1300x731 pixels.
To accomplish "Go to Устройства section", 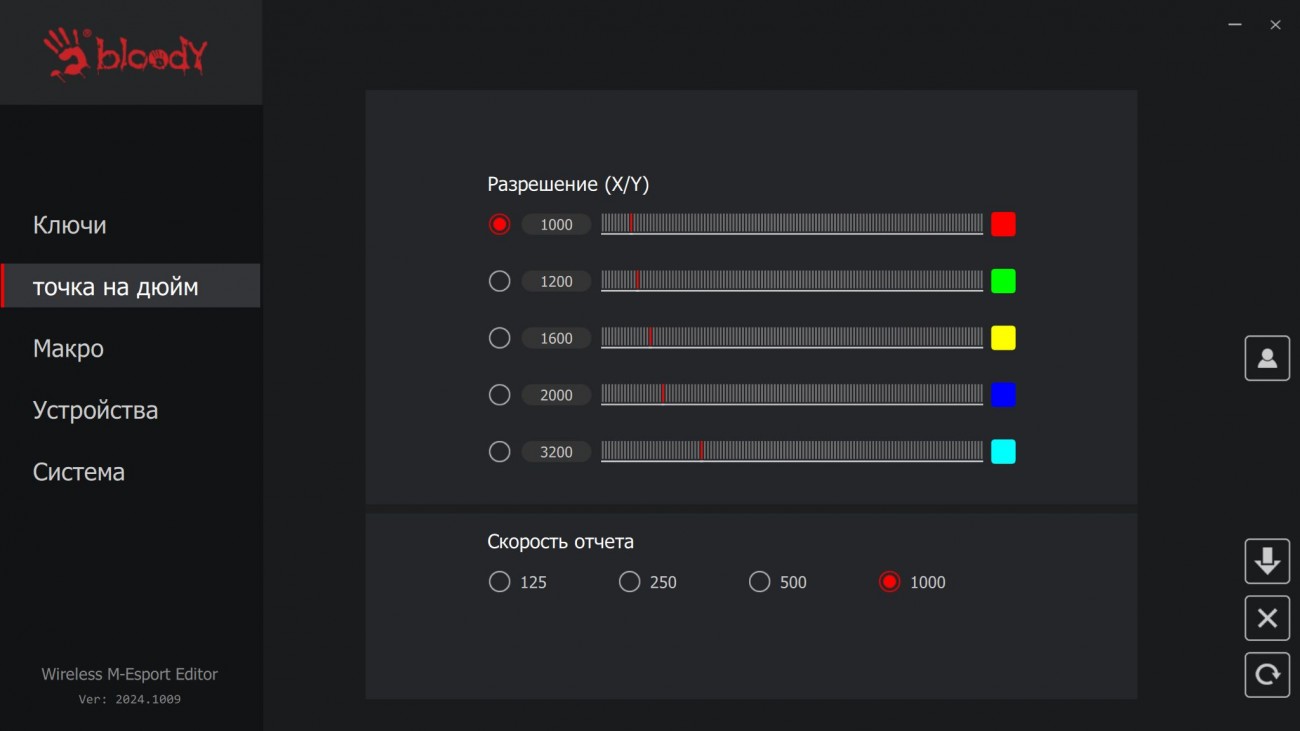I will coord(95,410).
